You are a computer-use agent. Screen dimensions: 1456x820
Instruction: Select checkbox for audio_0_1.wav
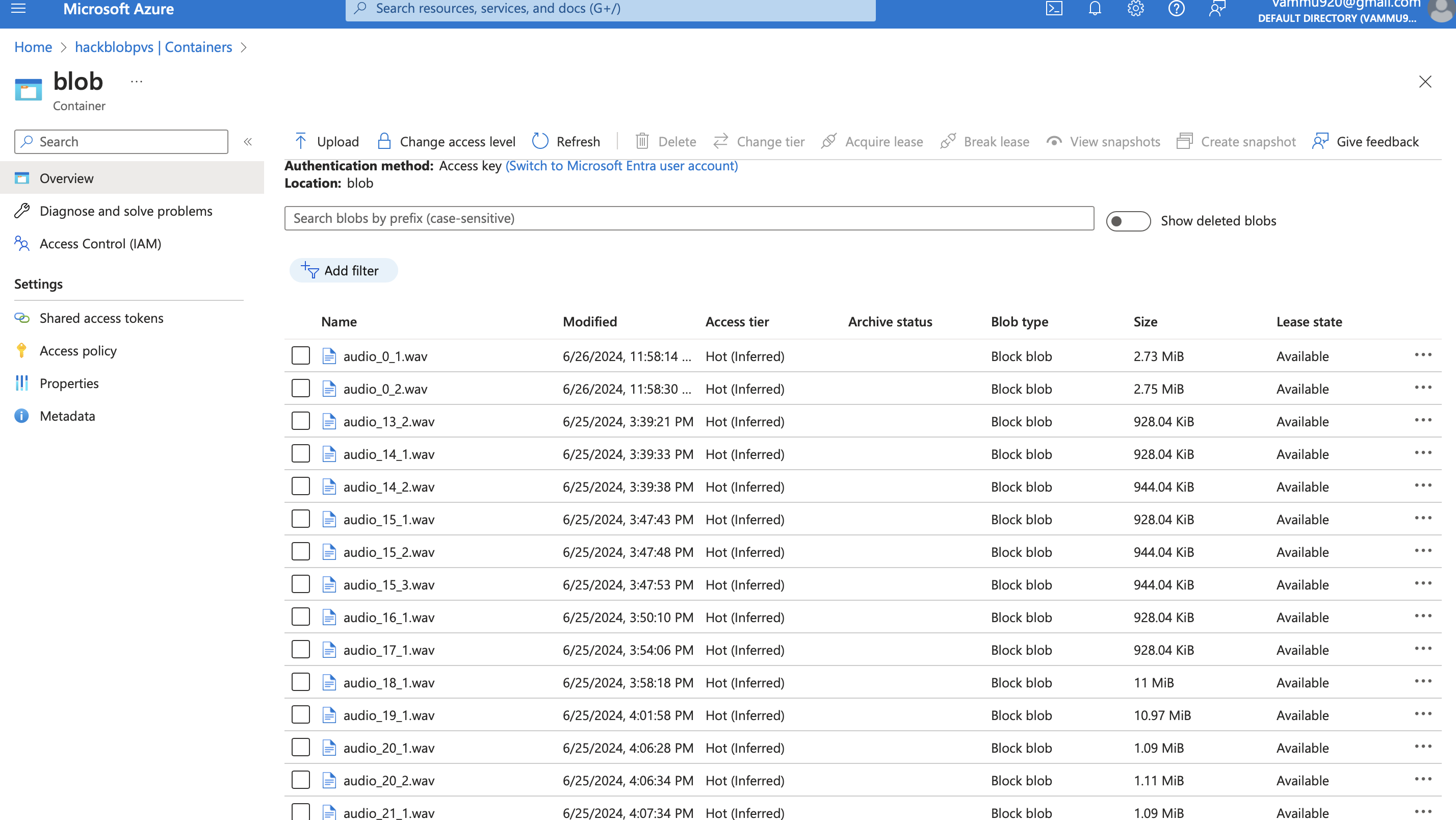[x=301, y=356]
